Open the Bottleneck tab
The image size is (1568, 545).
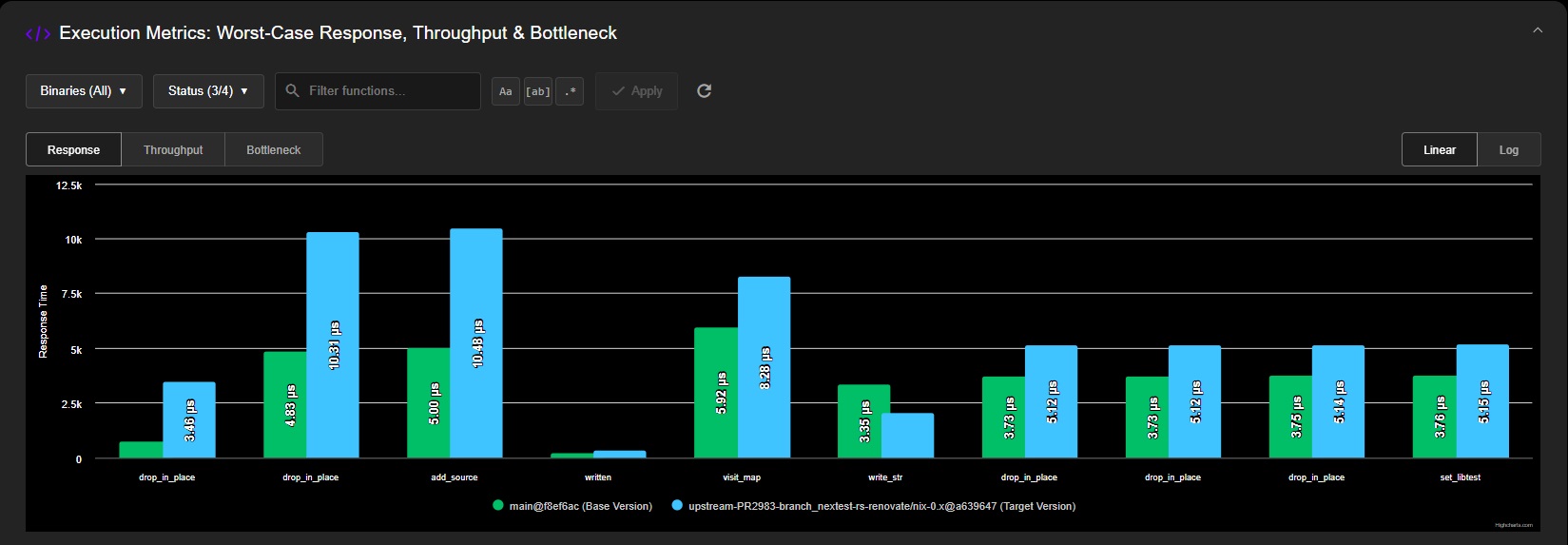[x=273, y=150]
